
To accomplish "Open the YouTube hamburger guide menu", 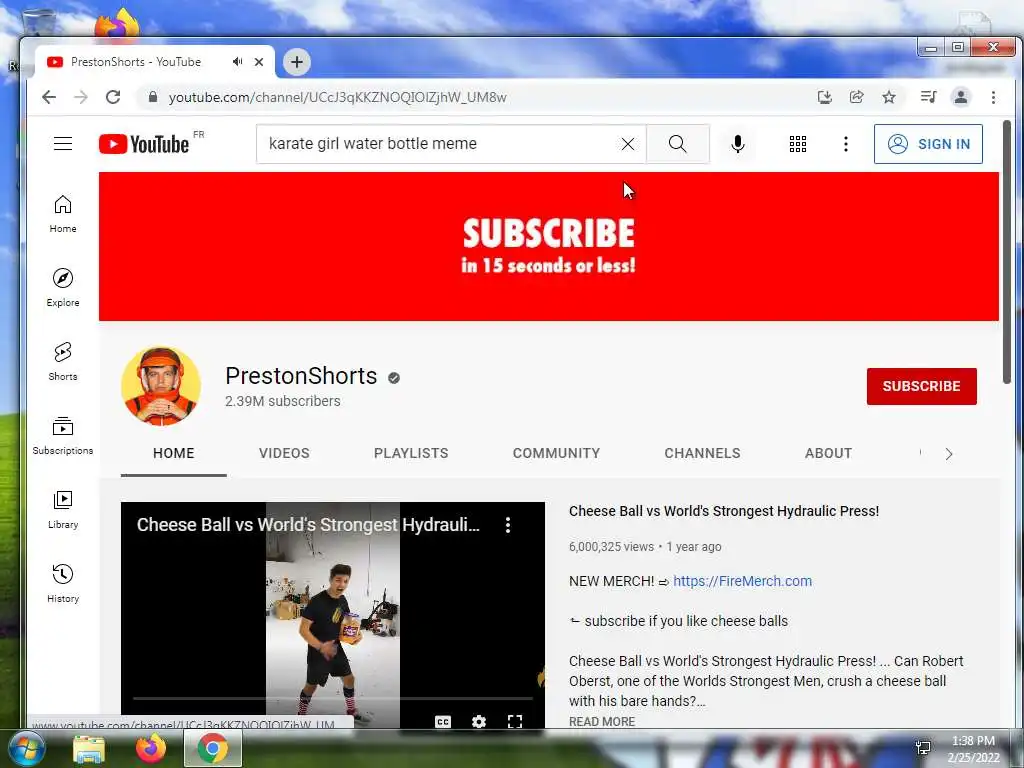I will (x=63, y=144).
